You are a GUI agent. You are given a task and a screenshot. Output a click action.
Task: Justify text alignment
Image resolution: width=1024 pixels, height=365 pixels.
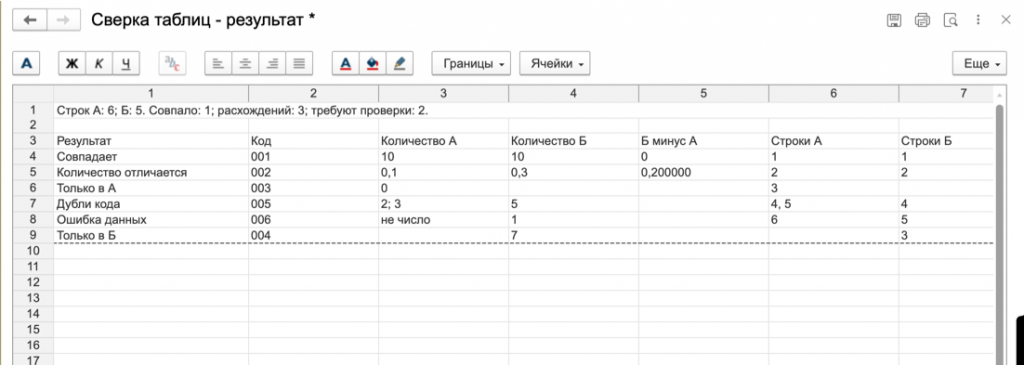click(x=299, y=63)
